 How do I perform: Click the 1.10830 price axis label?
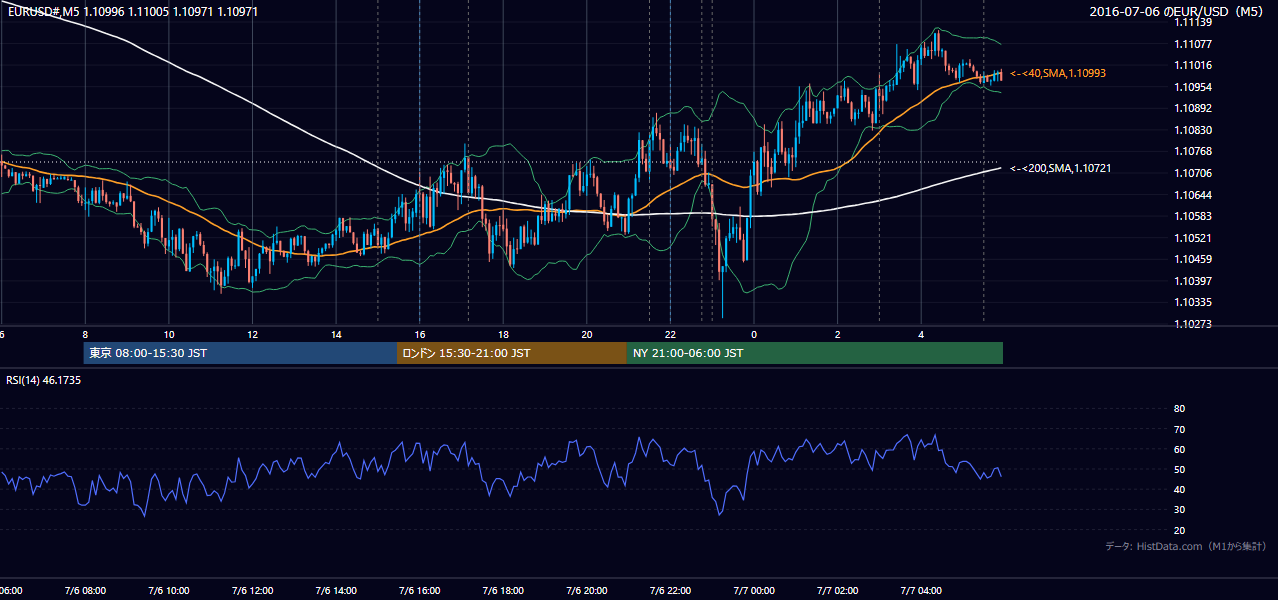1194,130
